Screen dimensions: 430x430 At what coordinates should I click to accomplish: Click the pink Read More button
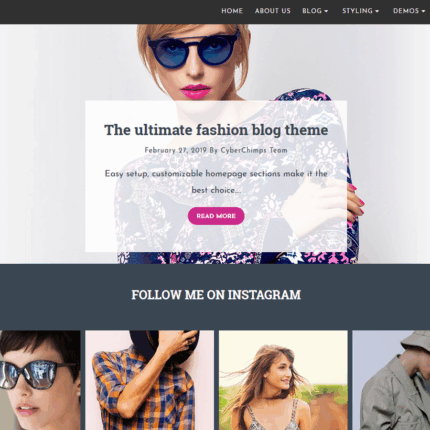(216, 216)
